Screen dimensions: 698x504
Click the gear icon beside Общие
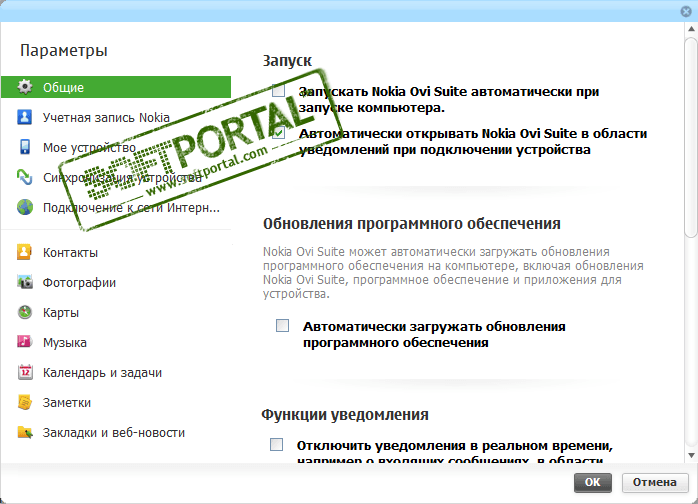pyautogui.click(x=25, y=87)
